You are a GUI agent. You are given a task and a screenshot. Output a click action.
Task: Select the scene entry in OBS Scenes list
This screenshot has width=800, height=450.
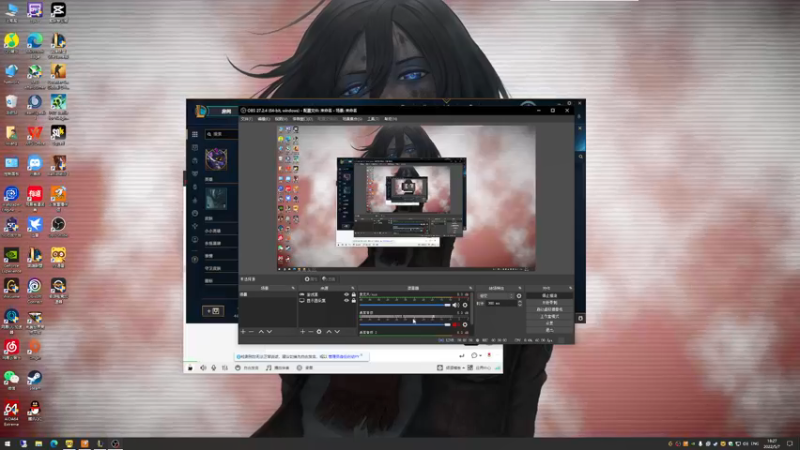coord(267,294)
